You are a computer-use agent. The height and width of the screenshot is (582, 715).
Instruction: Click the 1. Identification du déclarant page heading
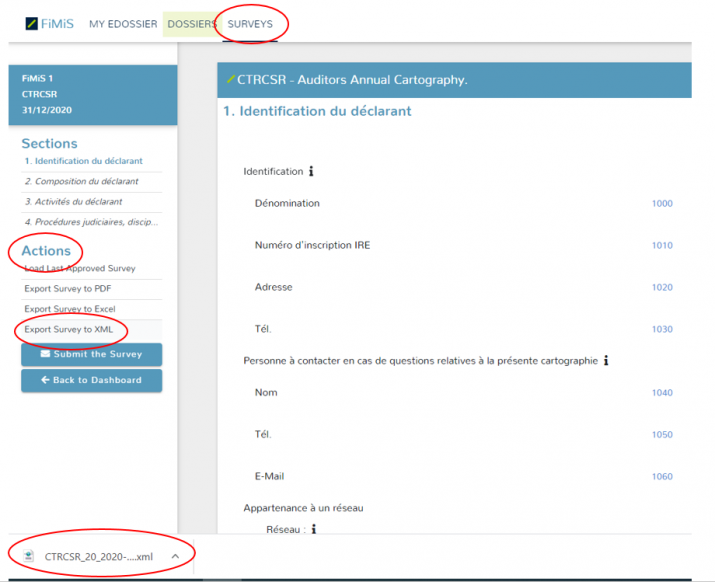[317, 111]
